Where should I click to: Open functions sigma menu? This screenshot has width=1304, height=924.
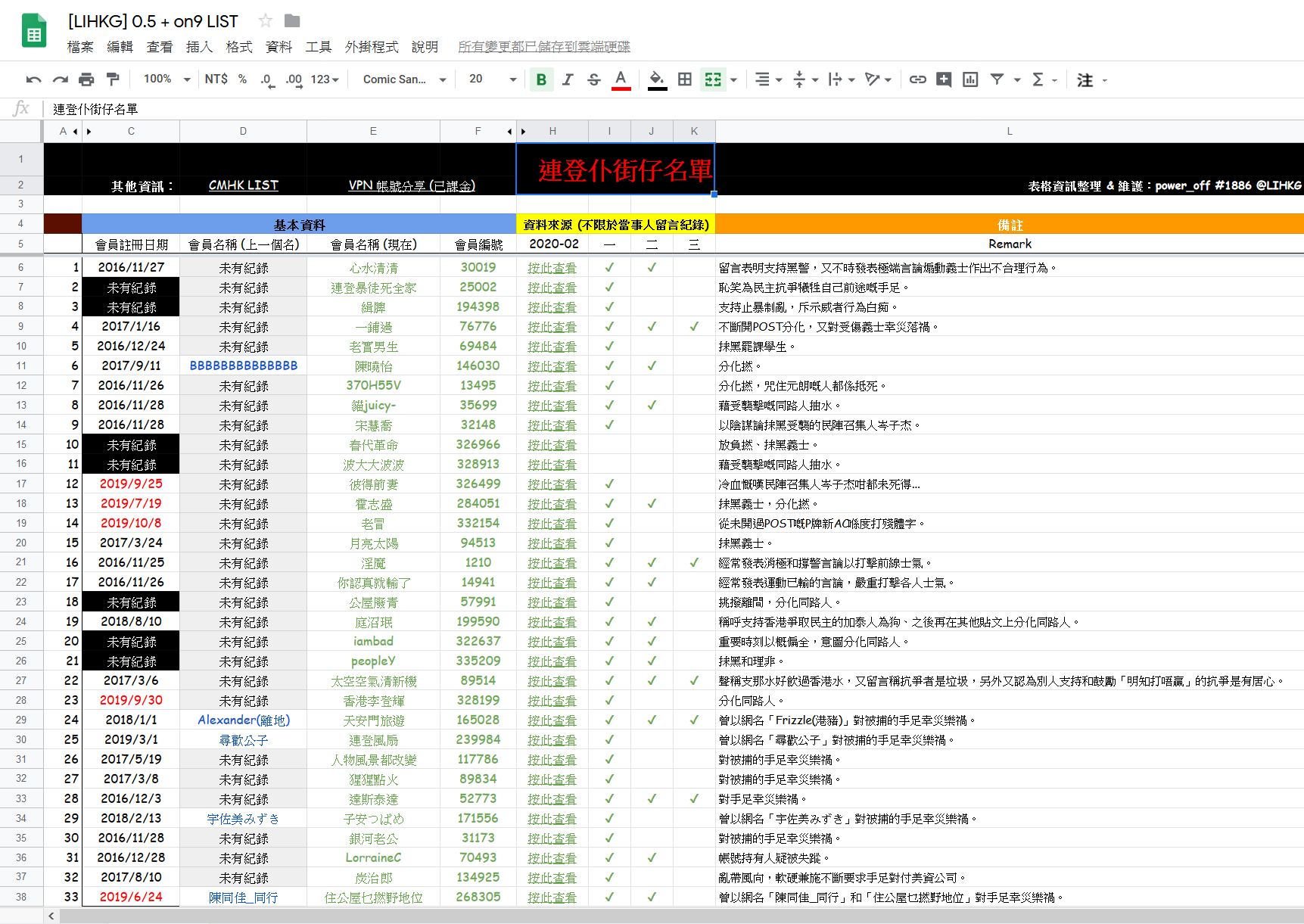point(1038,79)
